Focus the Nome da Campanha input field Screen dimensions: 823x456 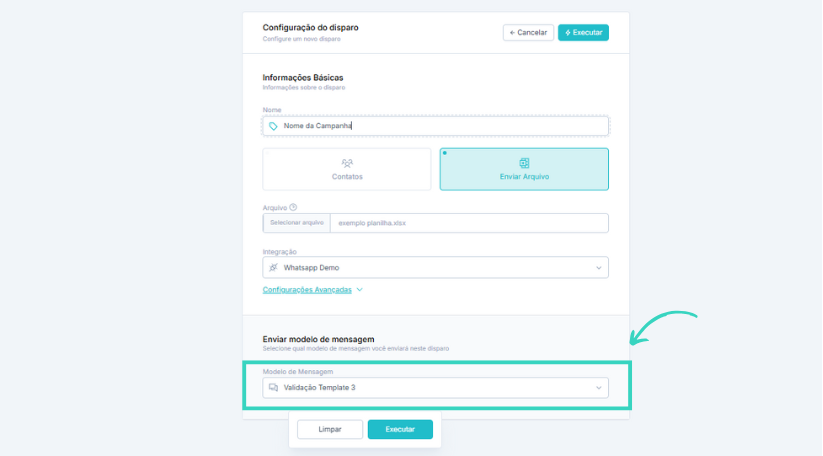tap(436, 126)
